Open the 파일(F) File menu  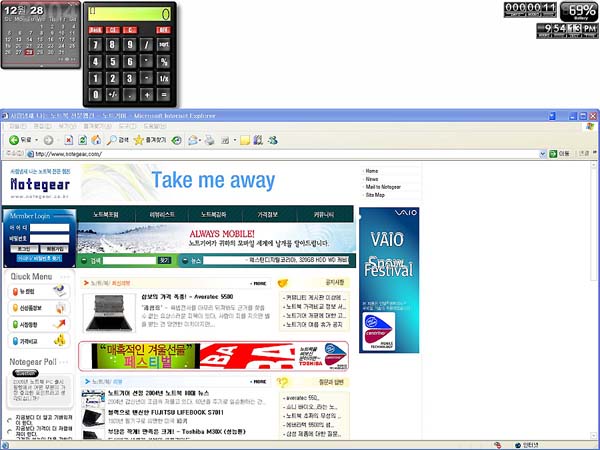click(18, 126)
